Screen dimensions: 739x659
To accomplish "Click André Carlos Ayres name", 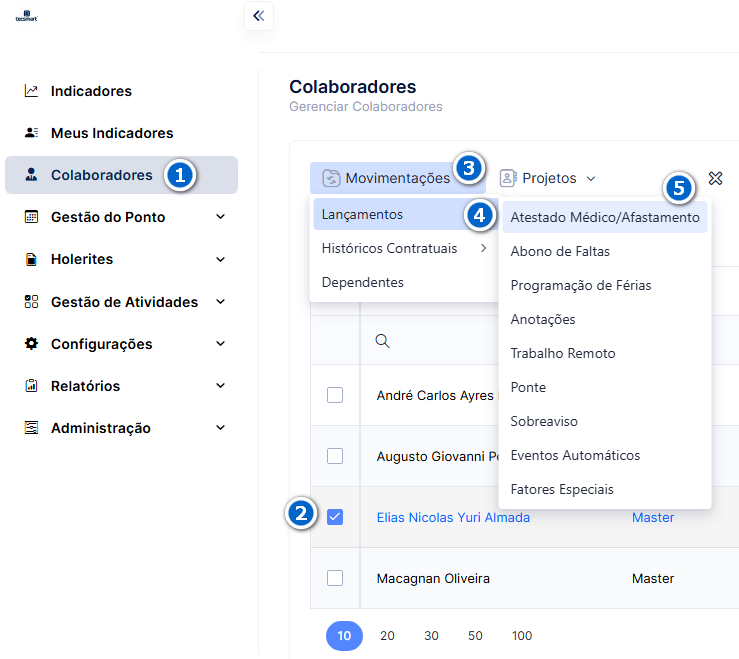I will click(x=435, y=395).
